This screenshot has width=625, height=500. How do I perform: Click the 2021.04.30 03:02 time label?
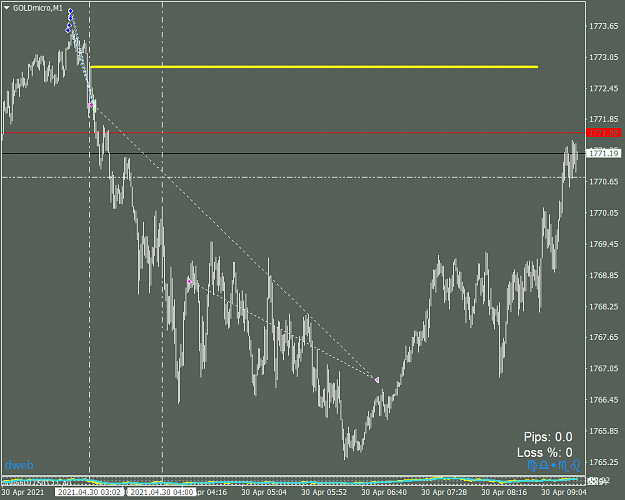point(89,492)
